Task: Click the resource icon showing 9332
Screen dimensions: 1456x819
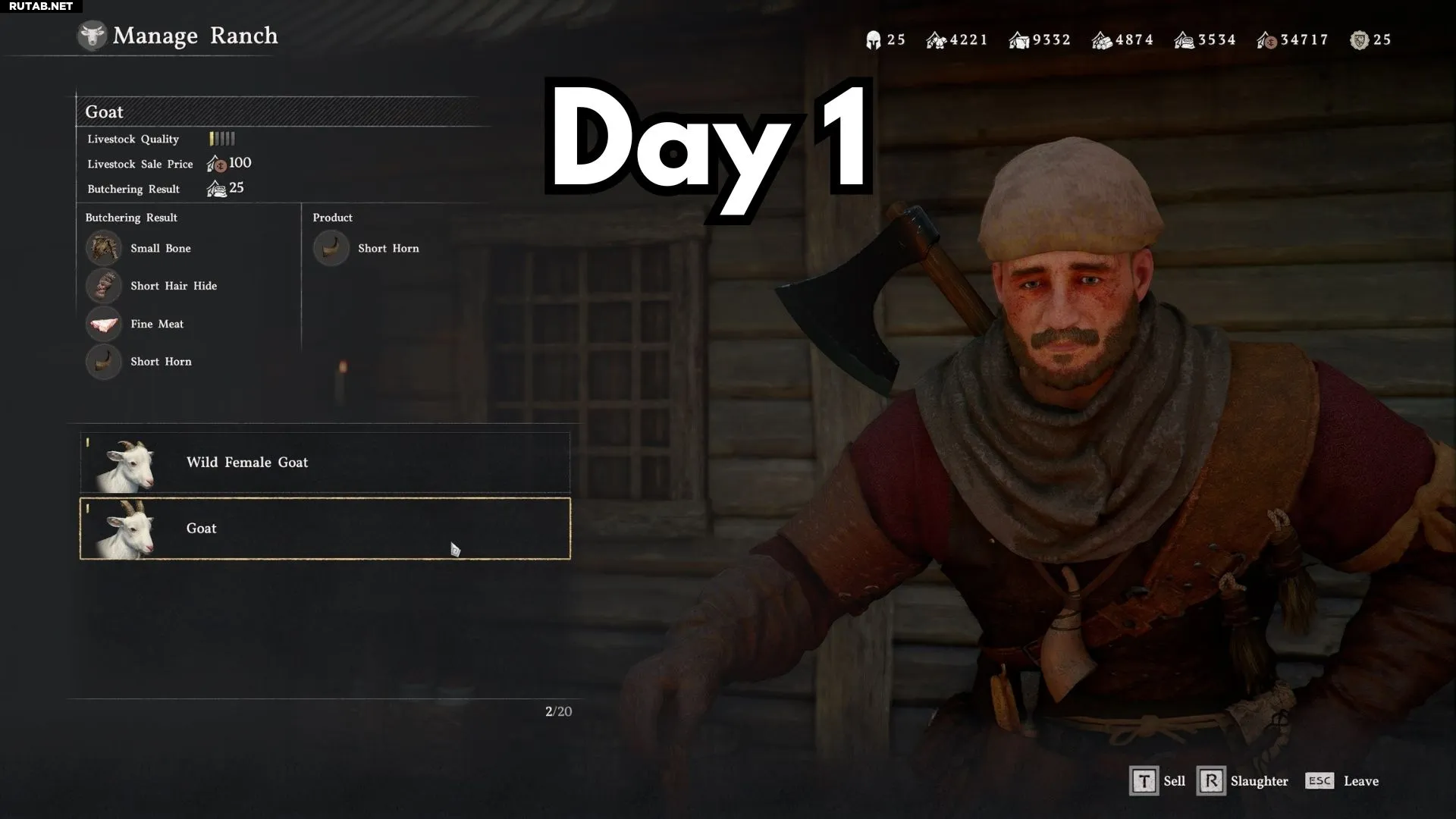Action: point(1019,40)
